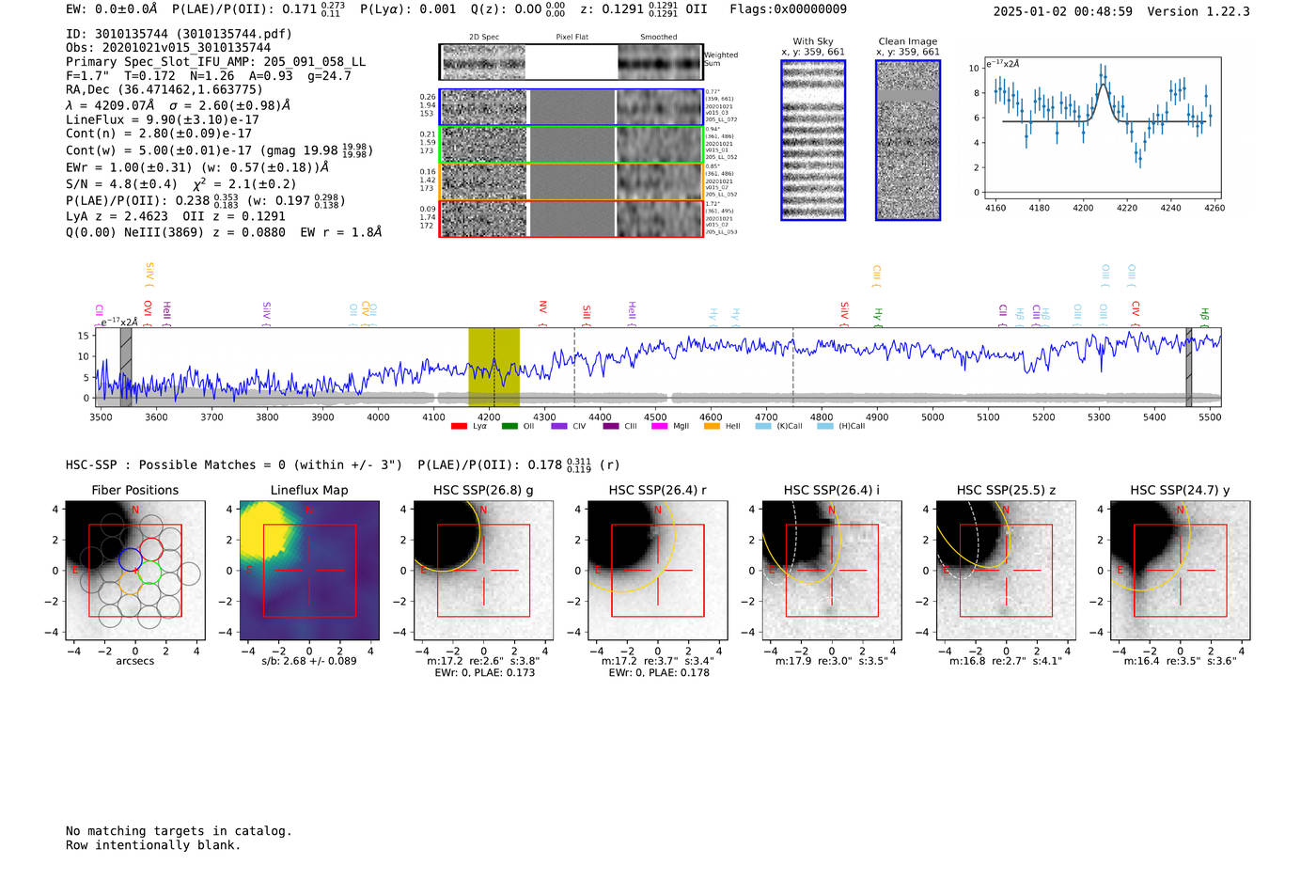The height and width of the screenshot is (896, 1316).
Task: Open the Fiber Positions panel
Action: tap(134, 571)
